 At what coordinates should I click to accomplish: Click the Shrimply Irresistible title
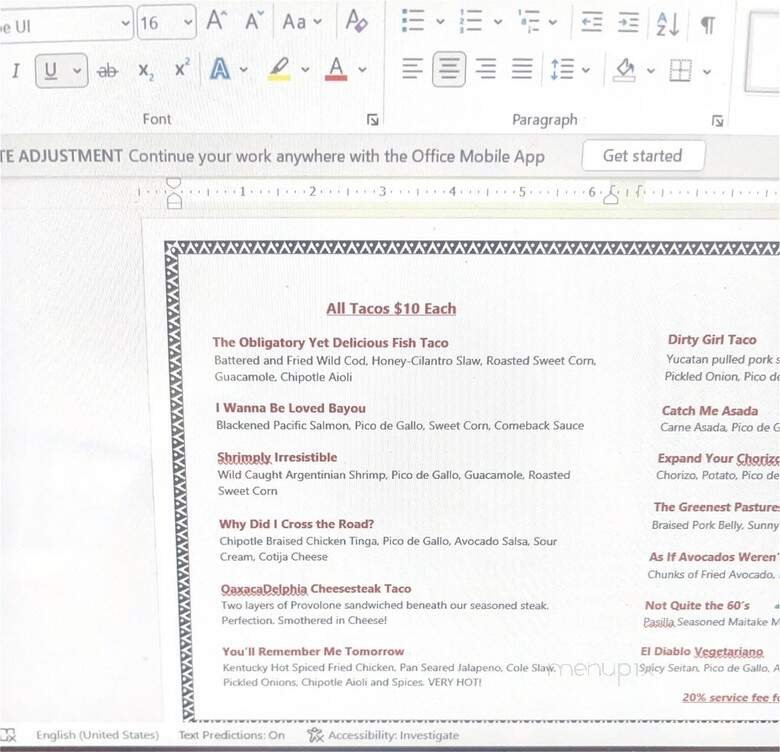click(x=277, y=457)
